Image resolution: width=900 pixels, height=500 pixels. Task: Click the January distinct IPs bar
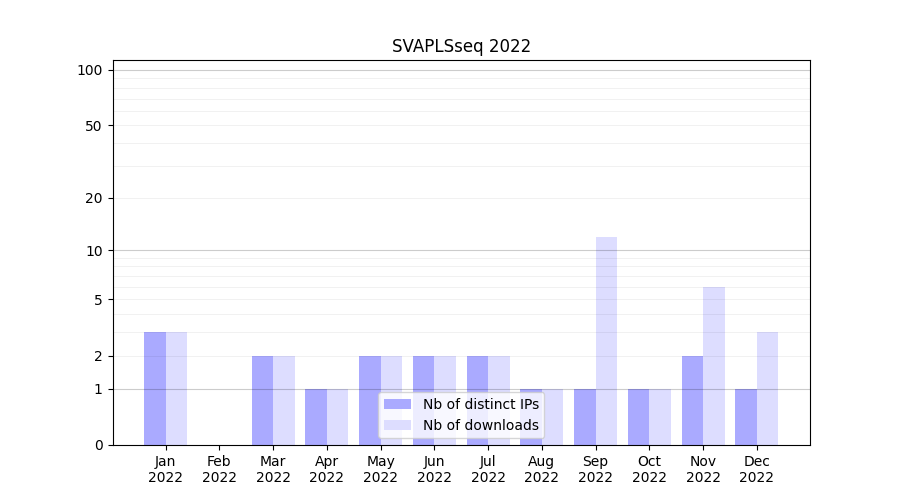(155, 388)
